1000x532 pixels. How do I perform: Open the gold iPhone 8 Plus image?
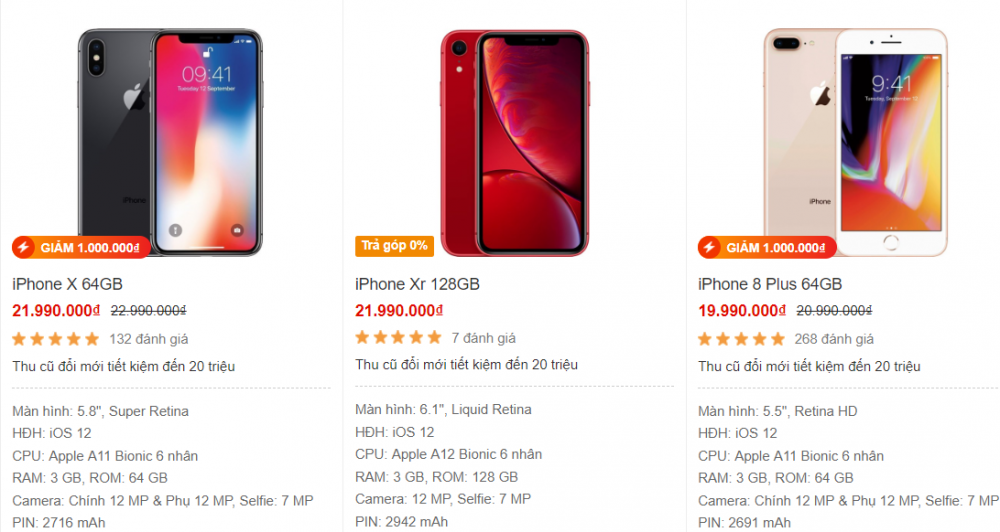point(855,142)
